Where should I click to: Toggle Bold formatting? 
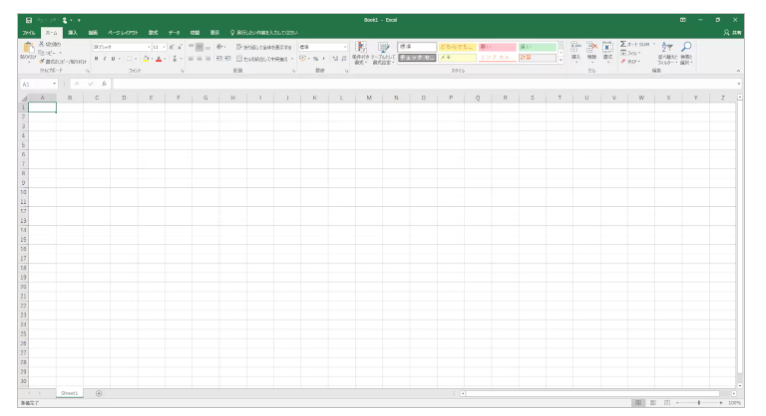click(x=98, y=57)
